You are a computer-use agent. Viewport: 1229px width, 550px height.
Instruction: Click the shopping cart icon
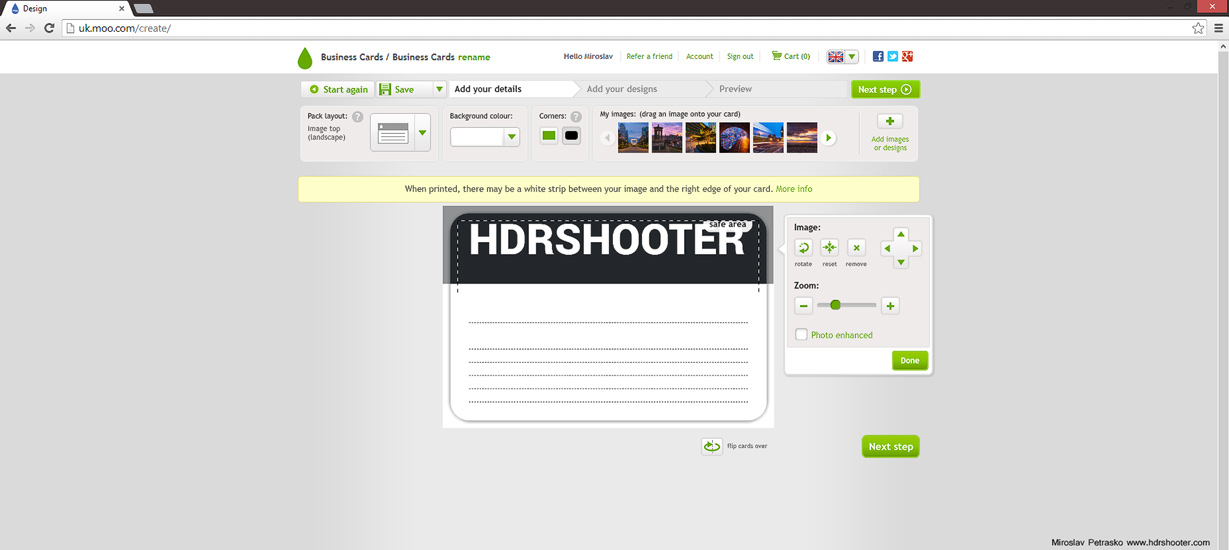click(776, 56)
